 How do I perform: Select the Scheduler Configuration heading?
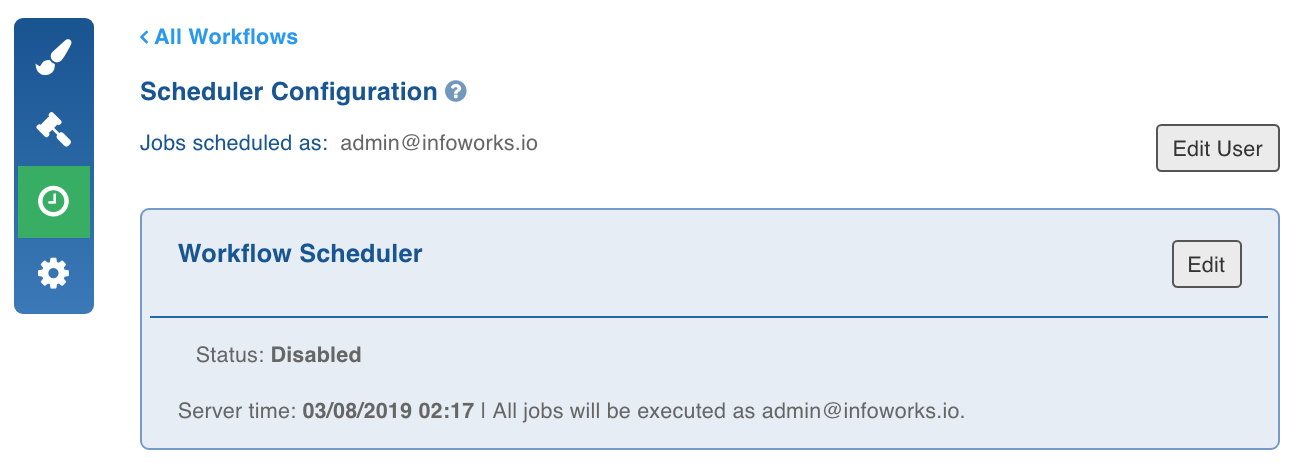click(x=289, y=92)
